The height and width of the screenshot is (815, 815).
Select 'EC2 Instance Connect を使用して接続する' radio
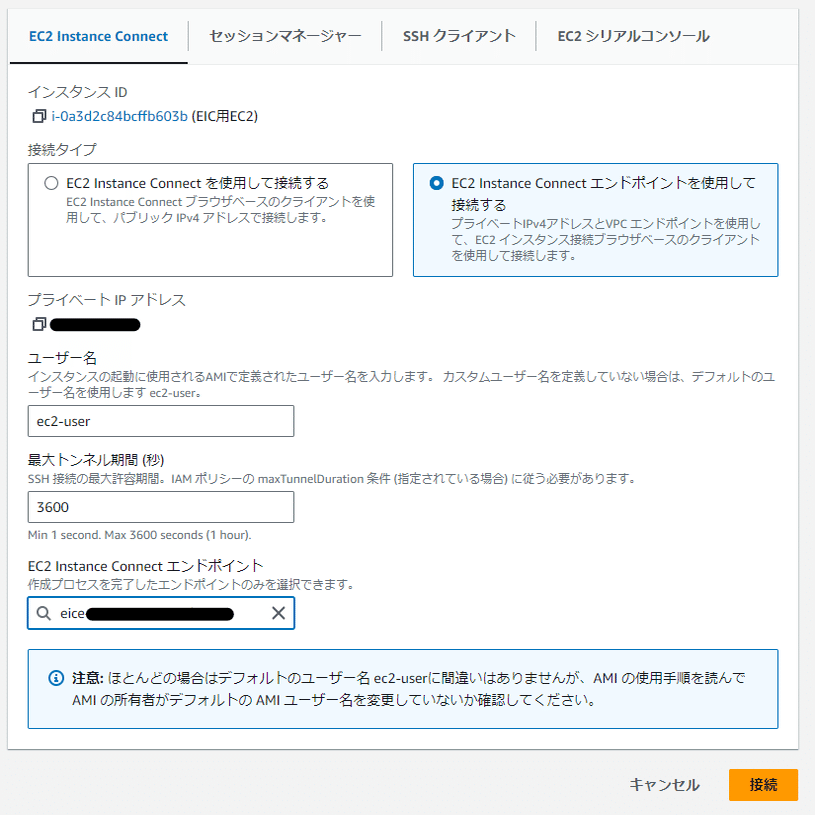(x=51, y=183)
